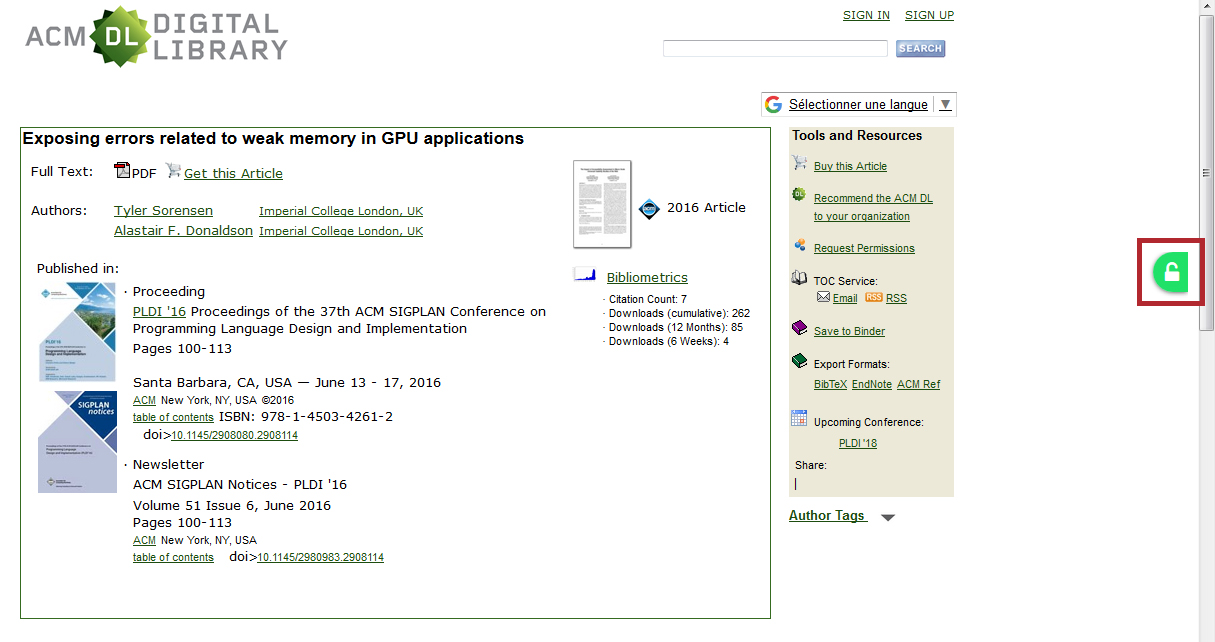This screenshot has height=642, width=1215.
Task: Click 'Downloads (cumulative): 262' text
Action: (679, 314)
